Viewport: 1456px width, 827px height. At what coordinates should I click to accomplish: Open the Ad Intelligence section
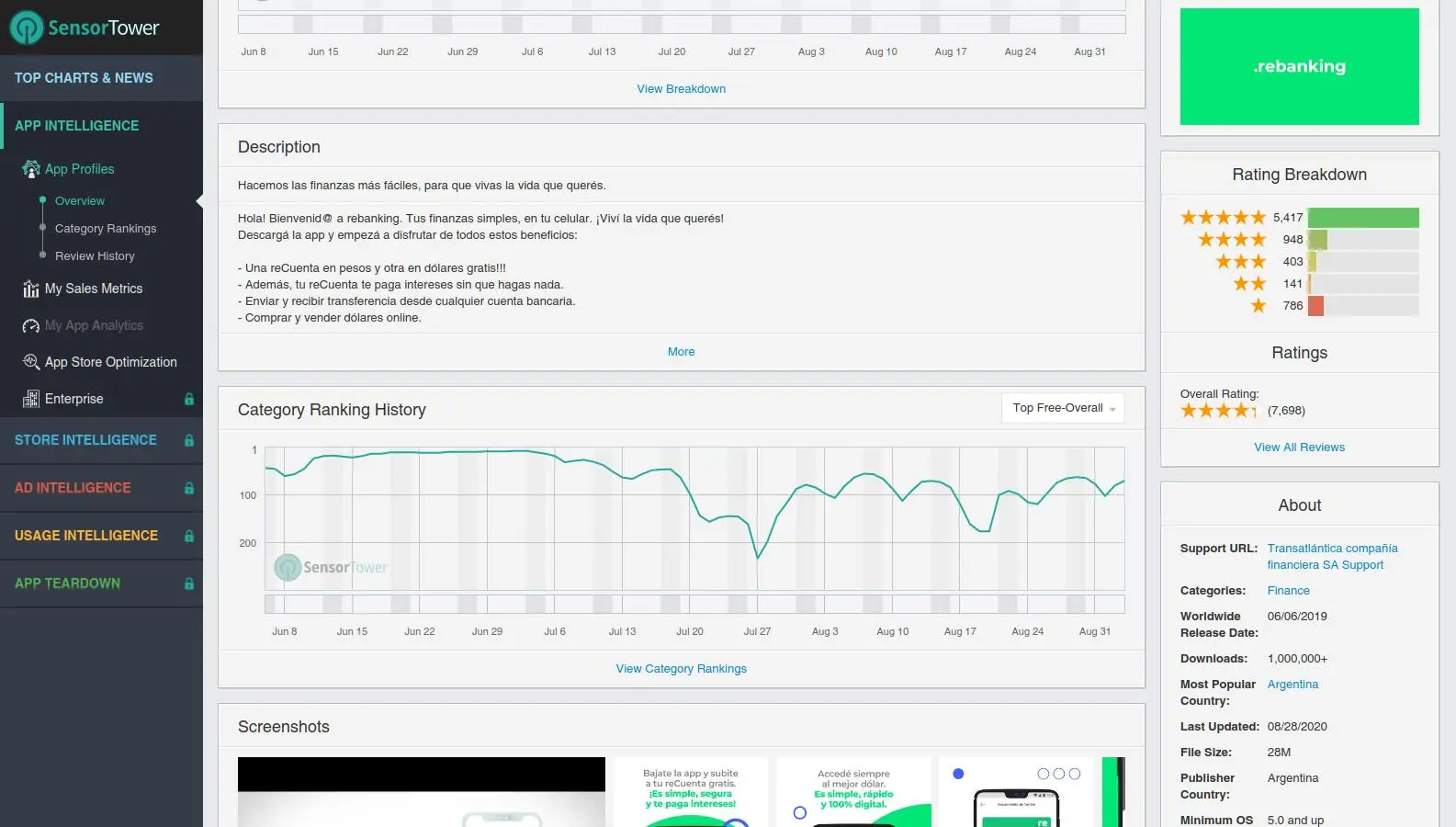(101, 488)
